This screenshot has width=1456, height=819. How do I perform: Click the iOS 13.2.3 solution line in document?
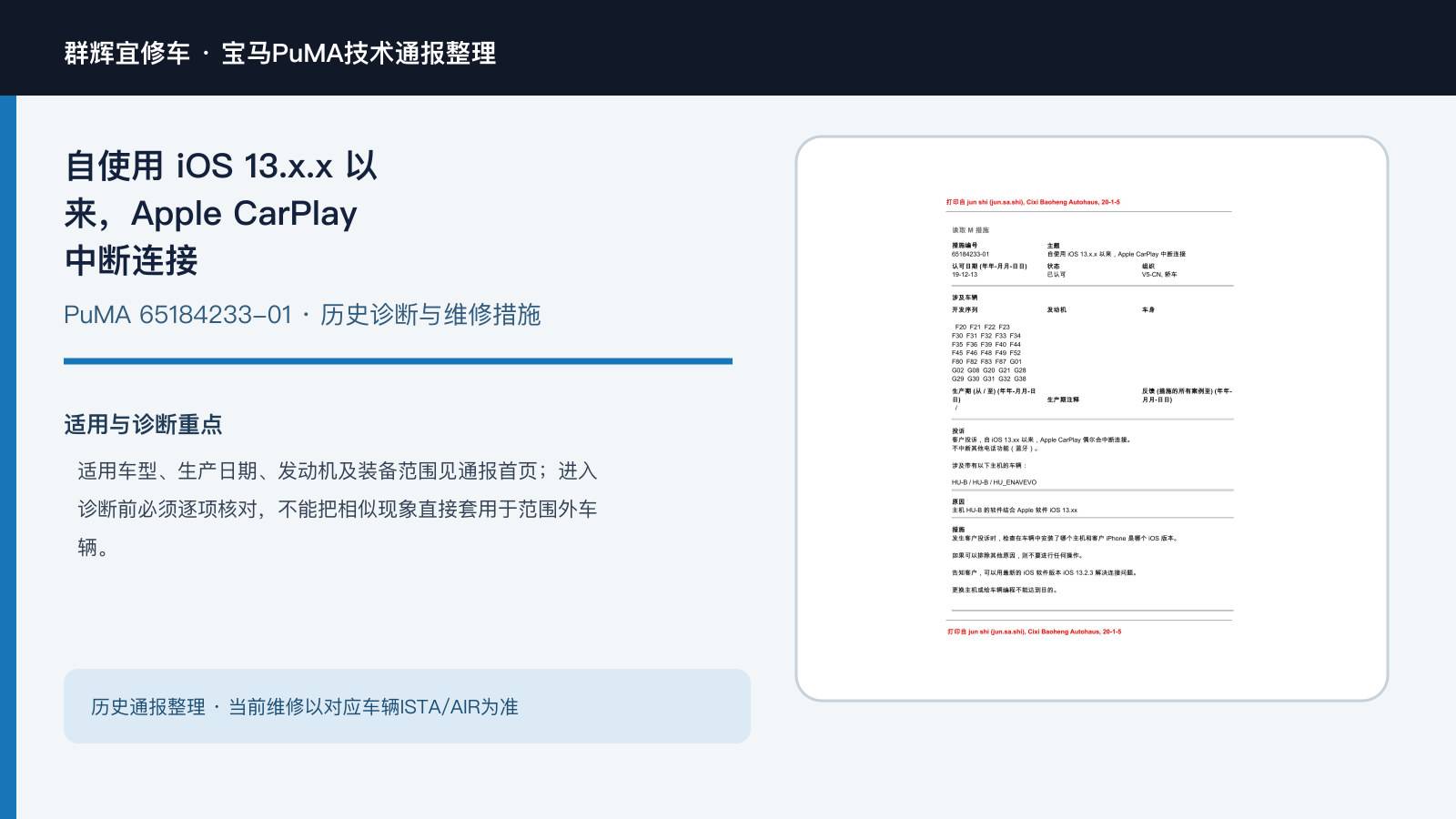pos(1045,572)
